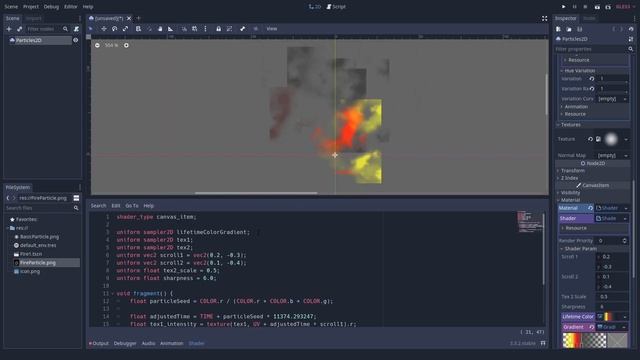The width and height of the screenshot is (640, 360).
Task: Collapse the res:// folder
Action: point(8,228)
